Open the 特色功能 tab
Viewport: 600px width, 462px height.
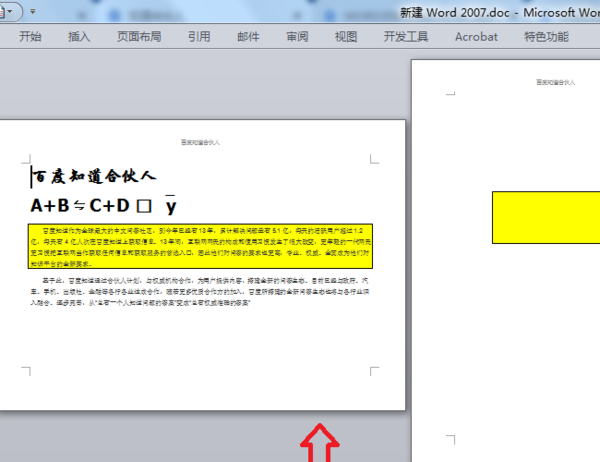coord(546,37)
